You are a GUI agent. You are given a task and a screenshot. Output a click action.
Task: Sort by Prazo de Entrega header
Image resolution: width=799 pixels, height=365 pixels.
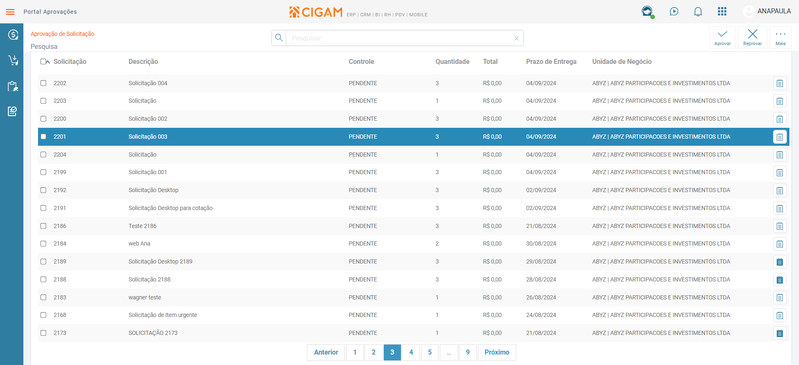click(x=551, y=62)
